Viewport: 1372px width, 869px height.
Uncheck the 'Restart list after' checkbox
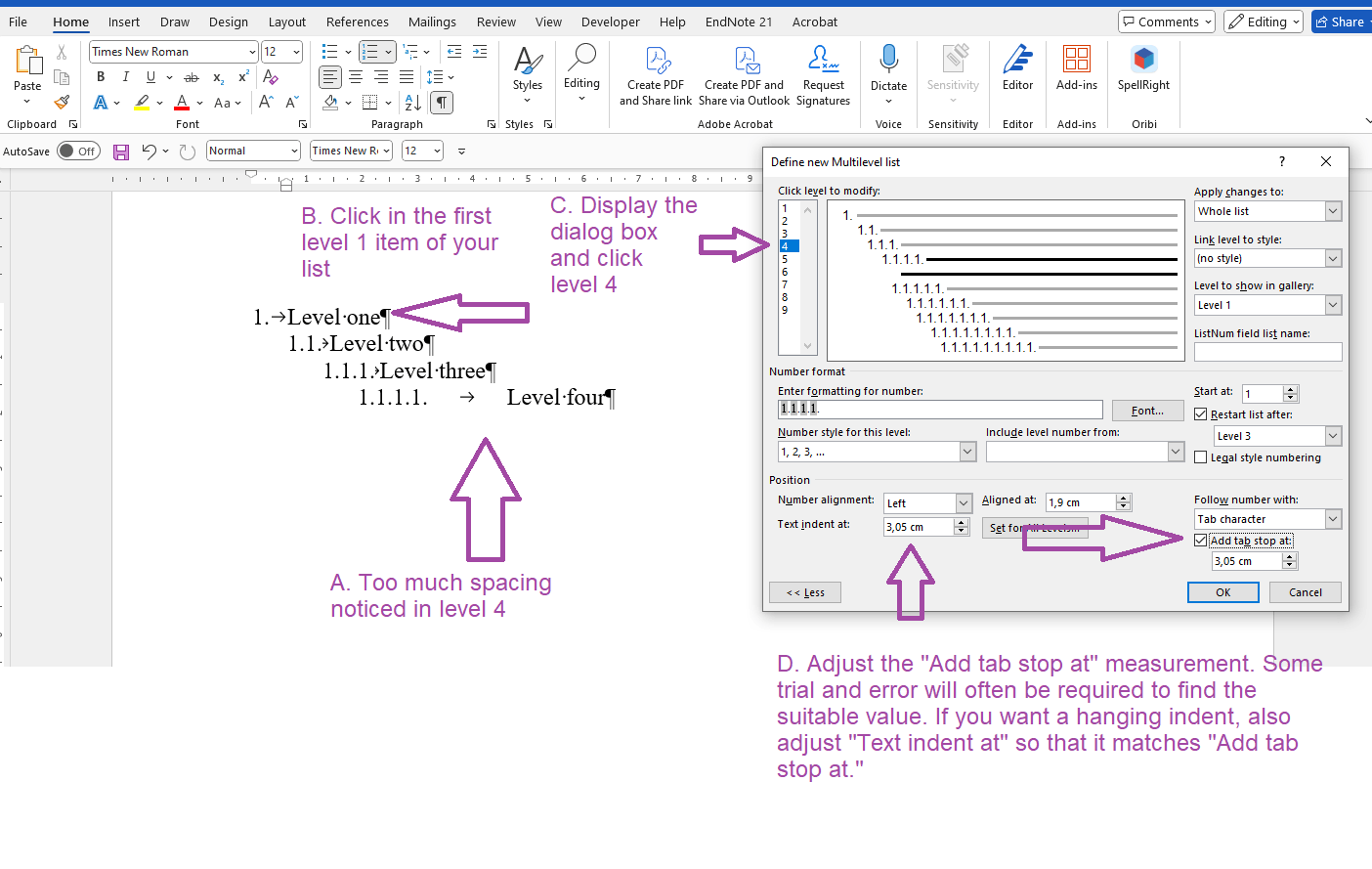tap(1201, 414)
